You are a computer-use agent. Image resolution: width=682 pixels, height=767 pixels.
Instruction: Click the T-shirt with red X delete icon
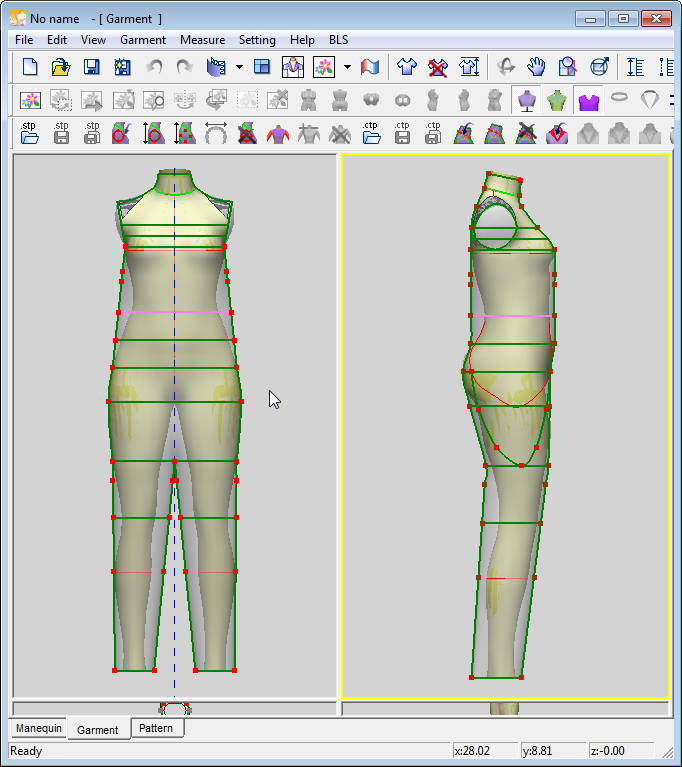point(437,67)
